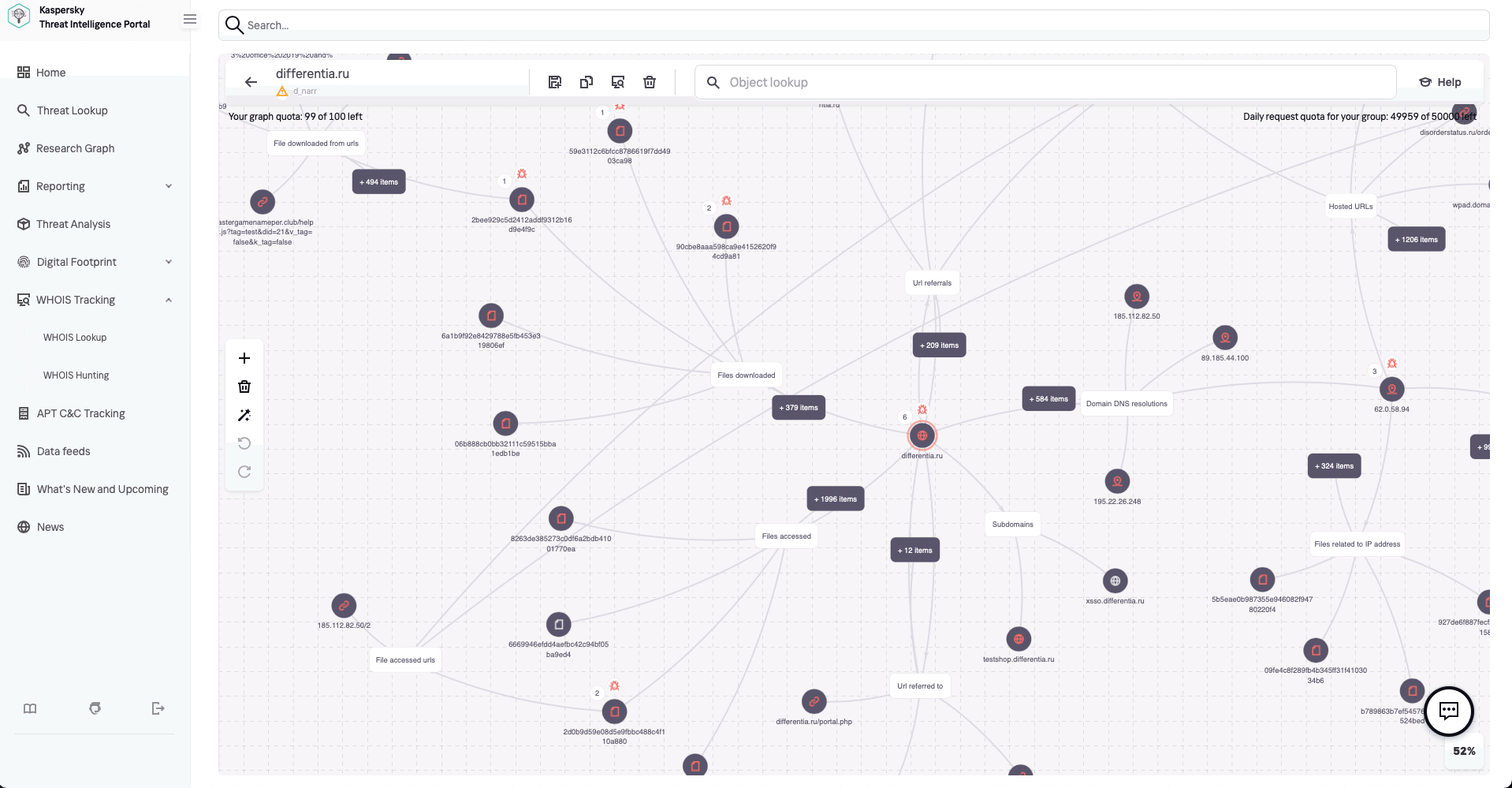The width and height of the screenshot is (1512, 788).
Task: Expand the +324 items group
Action: click(1334, 466)
